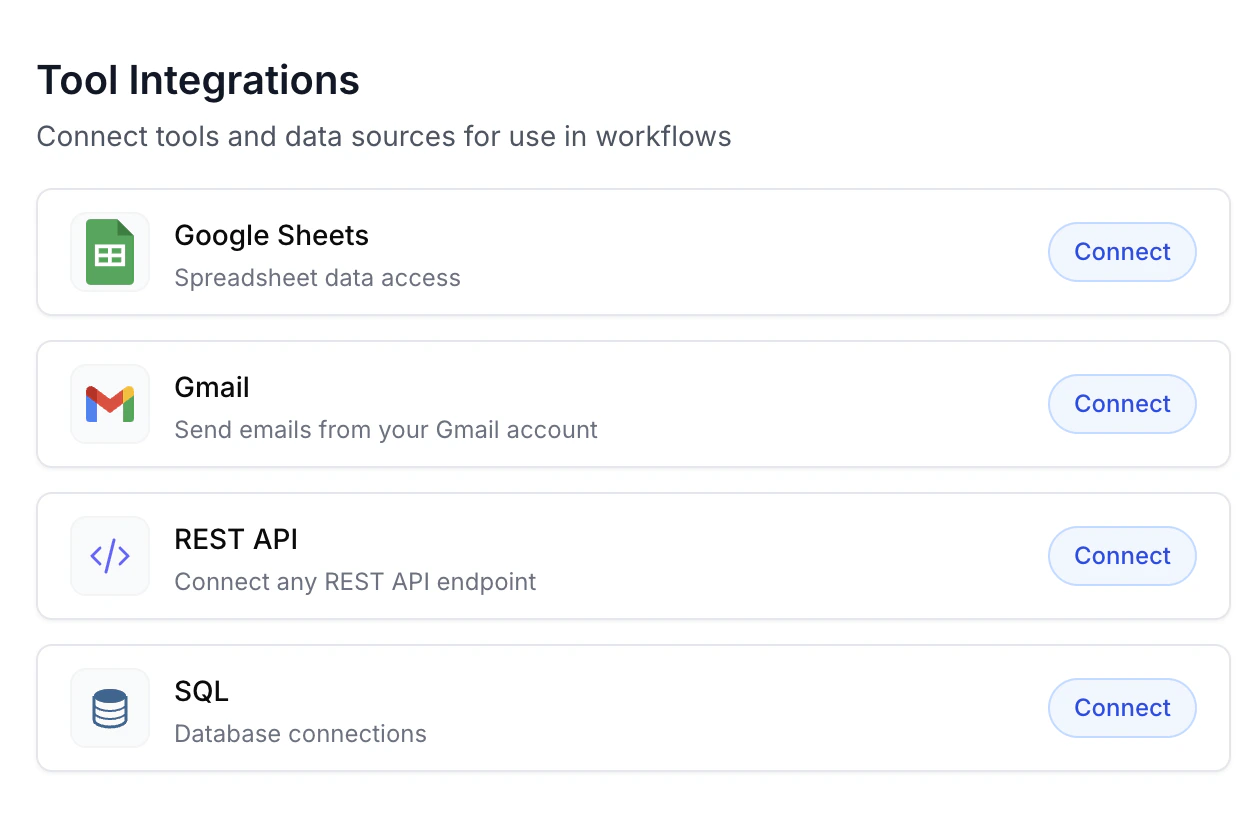Click the 'Send emails from your Gmail account' text
The image size is (1252, 826).
click(386, 430)
